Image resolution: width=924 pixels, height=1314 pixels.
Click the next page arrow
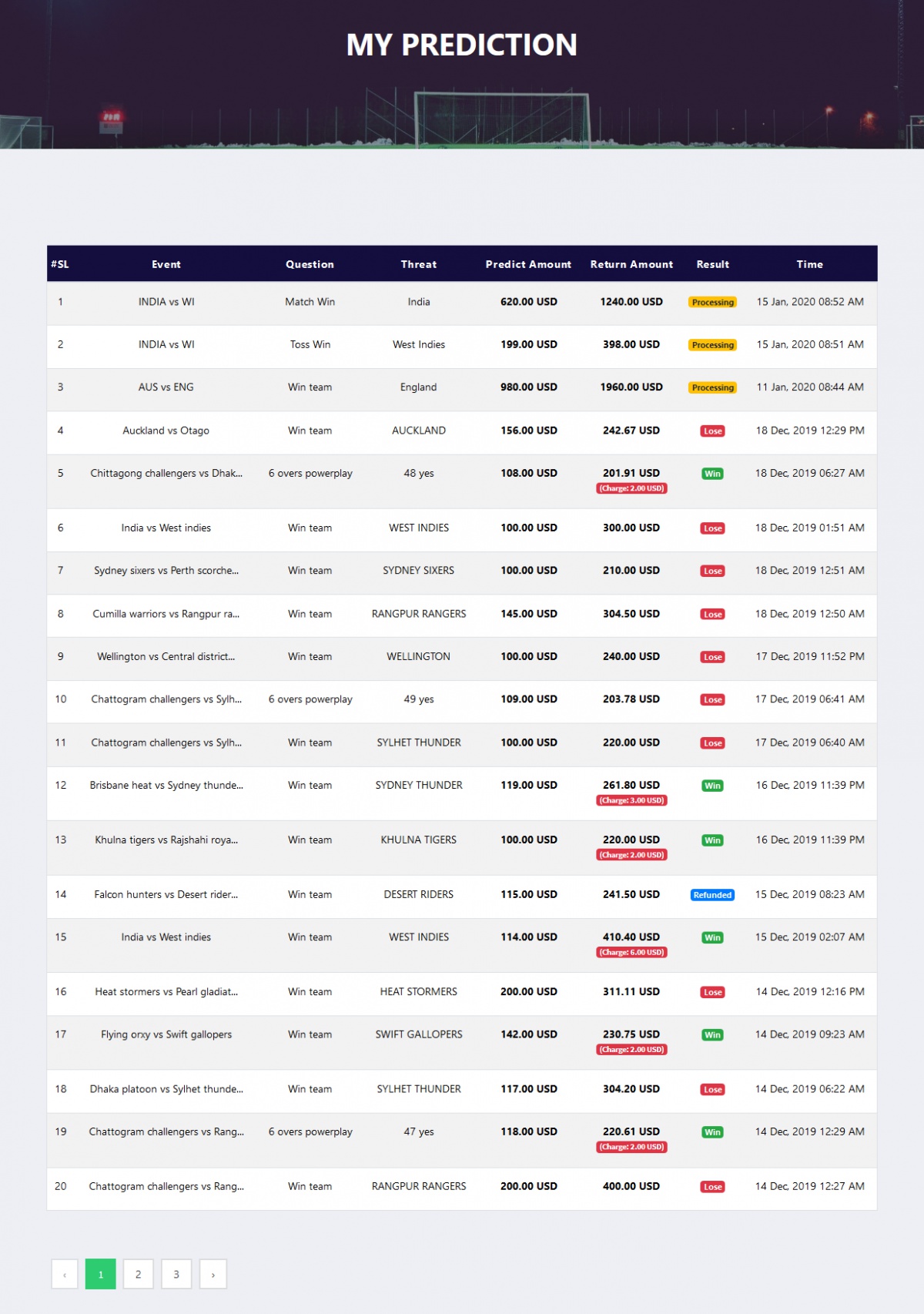(213, 1274)
